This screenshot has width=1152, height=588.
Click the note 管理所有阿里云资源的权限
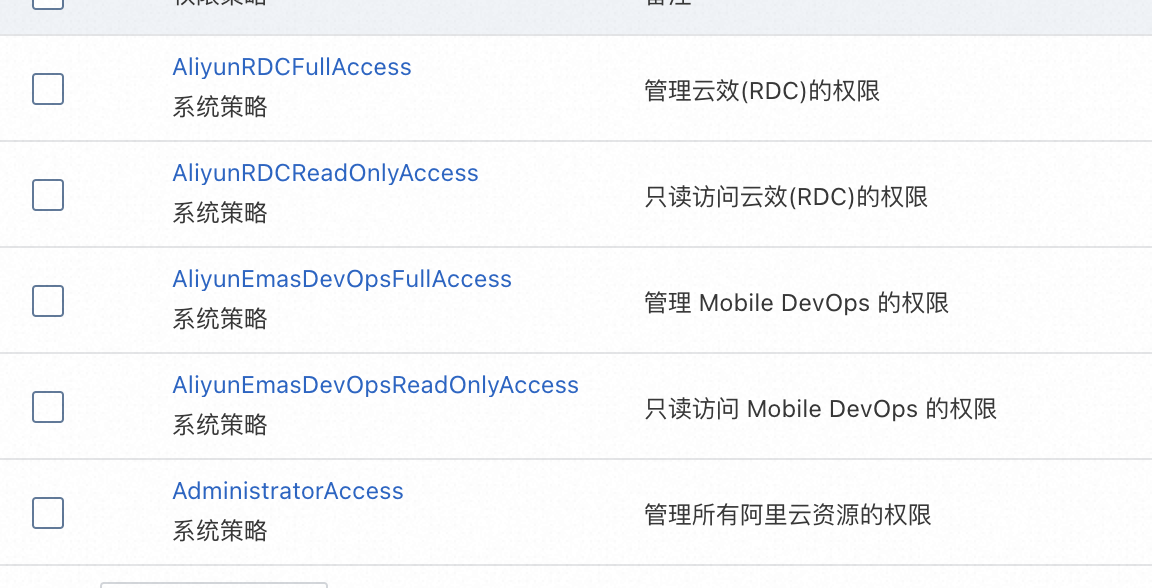(788, 514)
